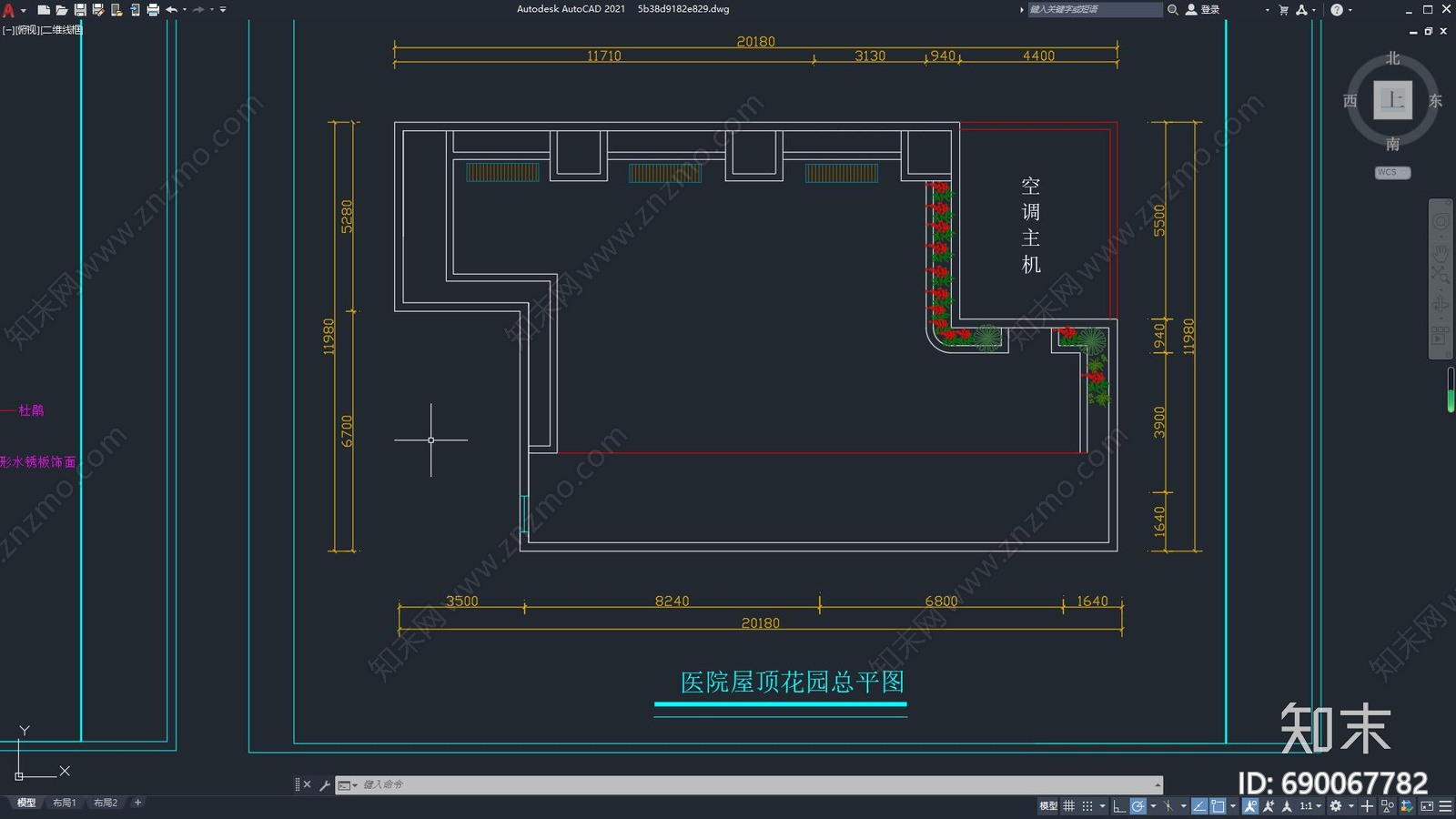Close the command line with X icon
The width and height of the screenshot is (1456, 819).
point(308,784)
